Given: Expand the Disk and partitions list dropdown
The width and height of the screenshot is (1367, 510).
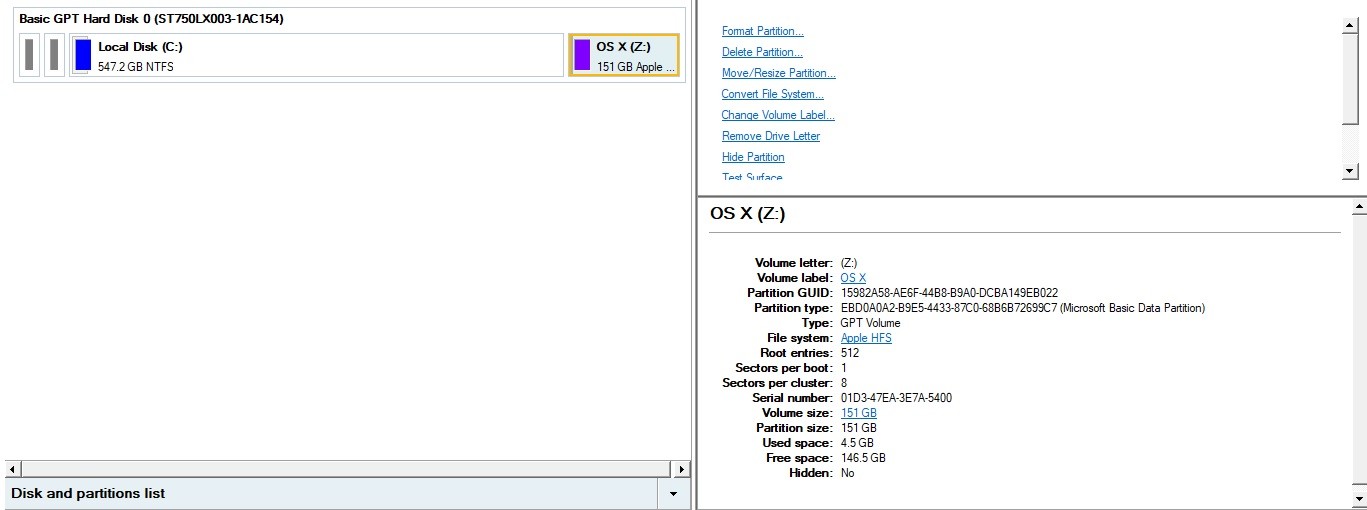Looking at the screenshot, I should (673, 494).
